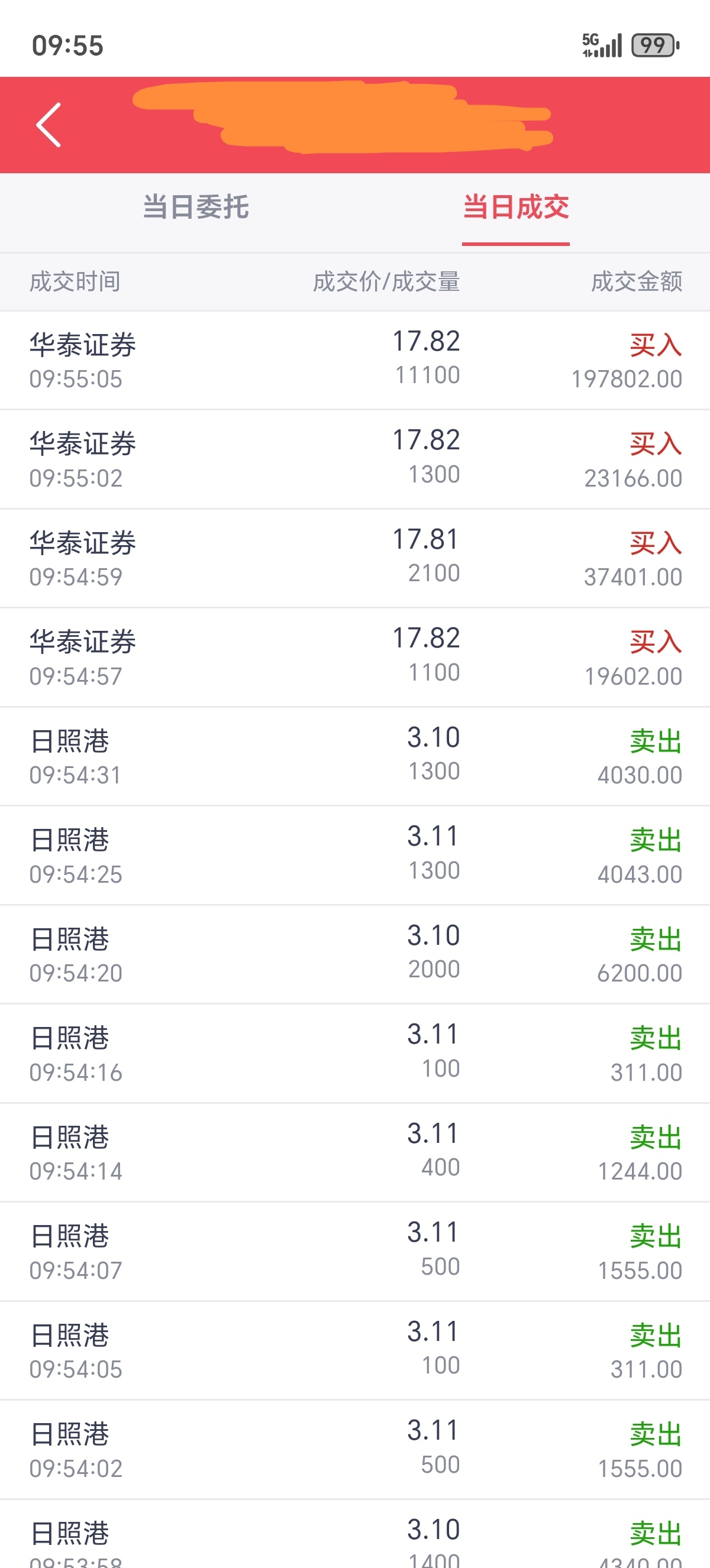Viewport: 710px width, 1568px height.
Task: Open 日照港 sell record at 09:54:31
Action: pos(355,757)
